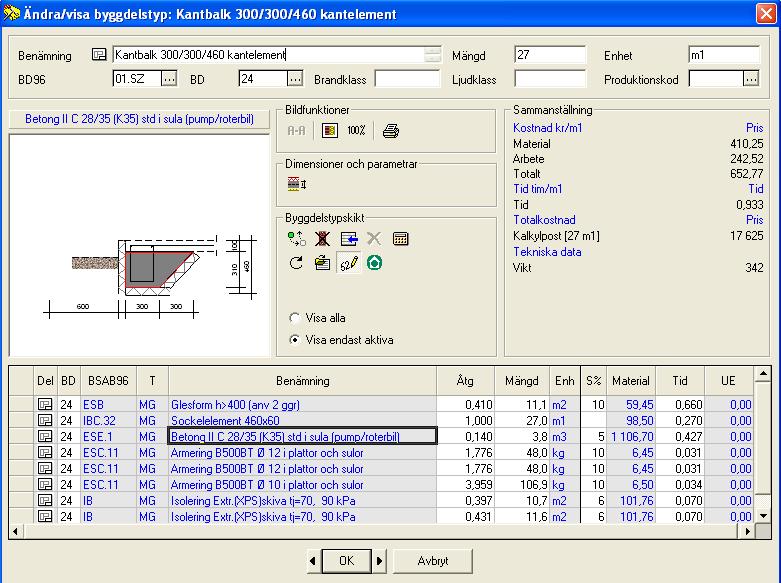Open the layer dimensions and parameters icon
Screen dimensions: 781x583
coord(297,184)
